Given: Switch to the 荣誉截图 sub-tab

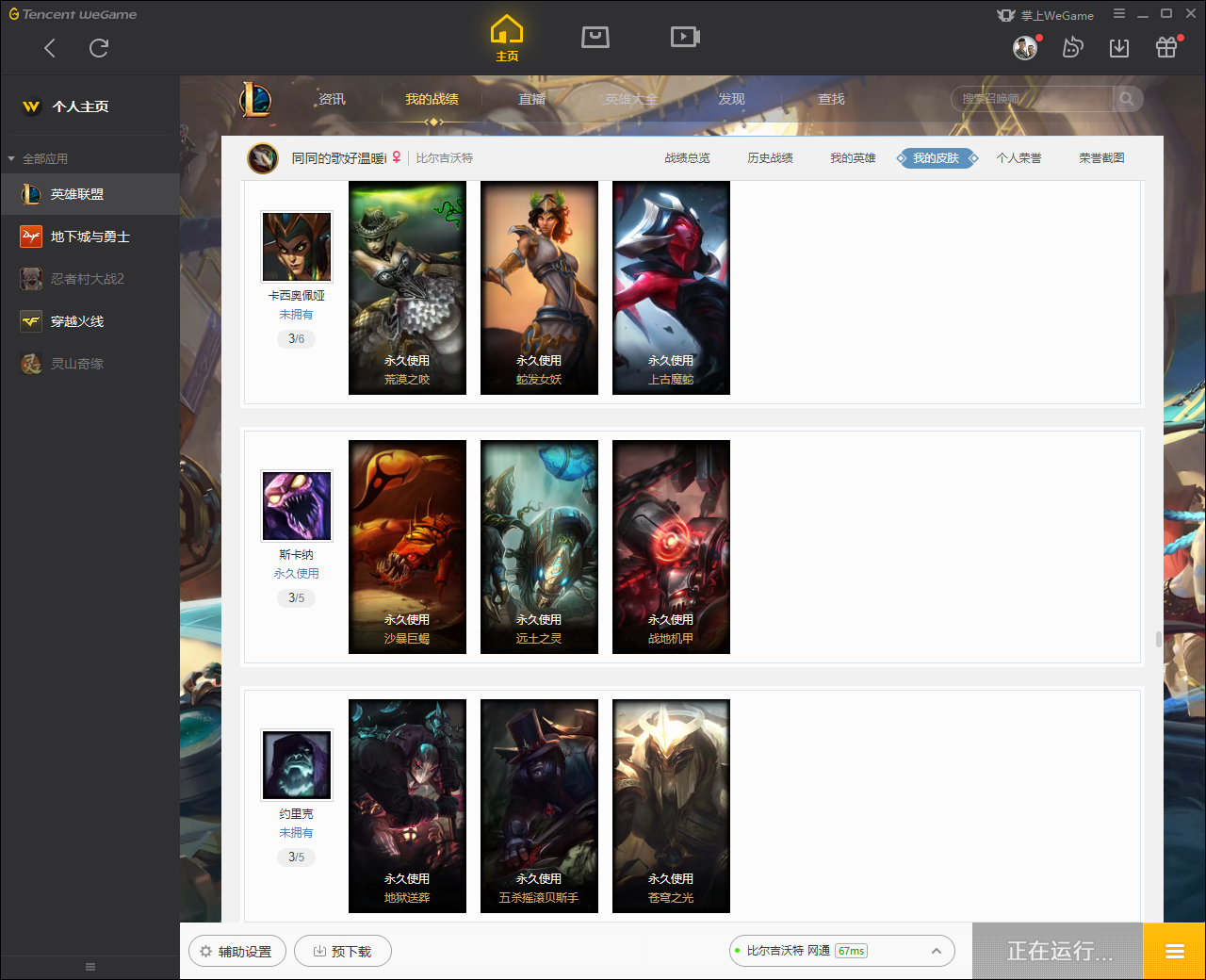Looking at the screenshot, I should click(1101, 158).
